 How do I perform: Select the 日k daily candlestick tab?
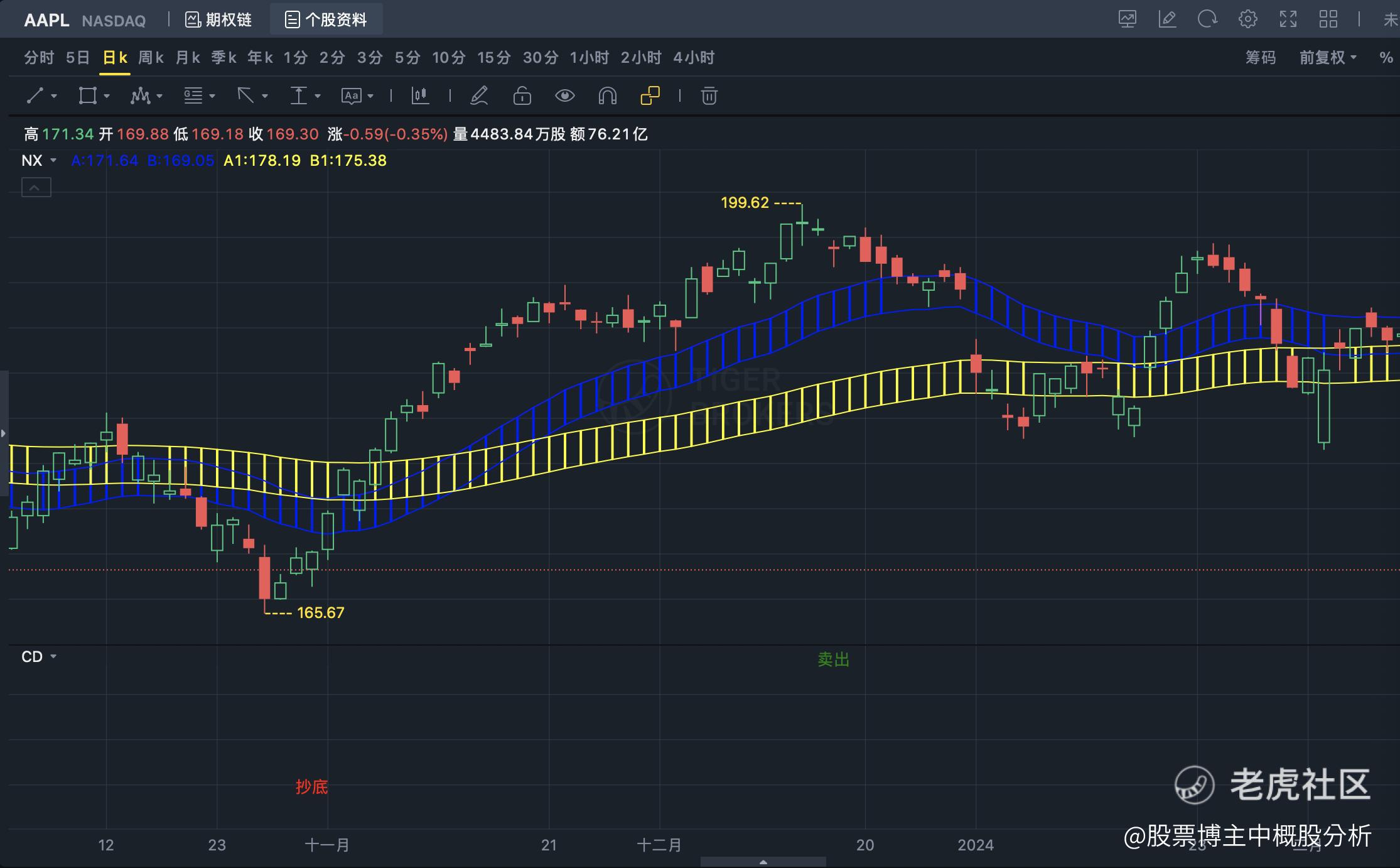point(115,58)
